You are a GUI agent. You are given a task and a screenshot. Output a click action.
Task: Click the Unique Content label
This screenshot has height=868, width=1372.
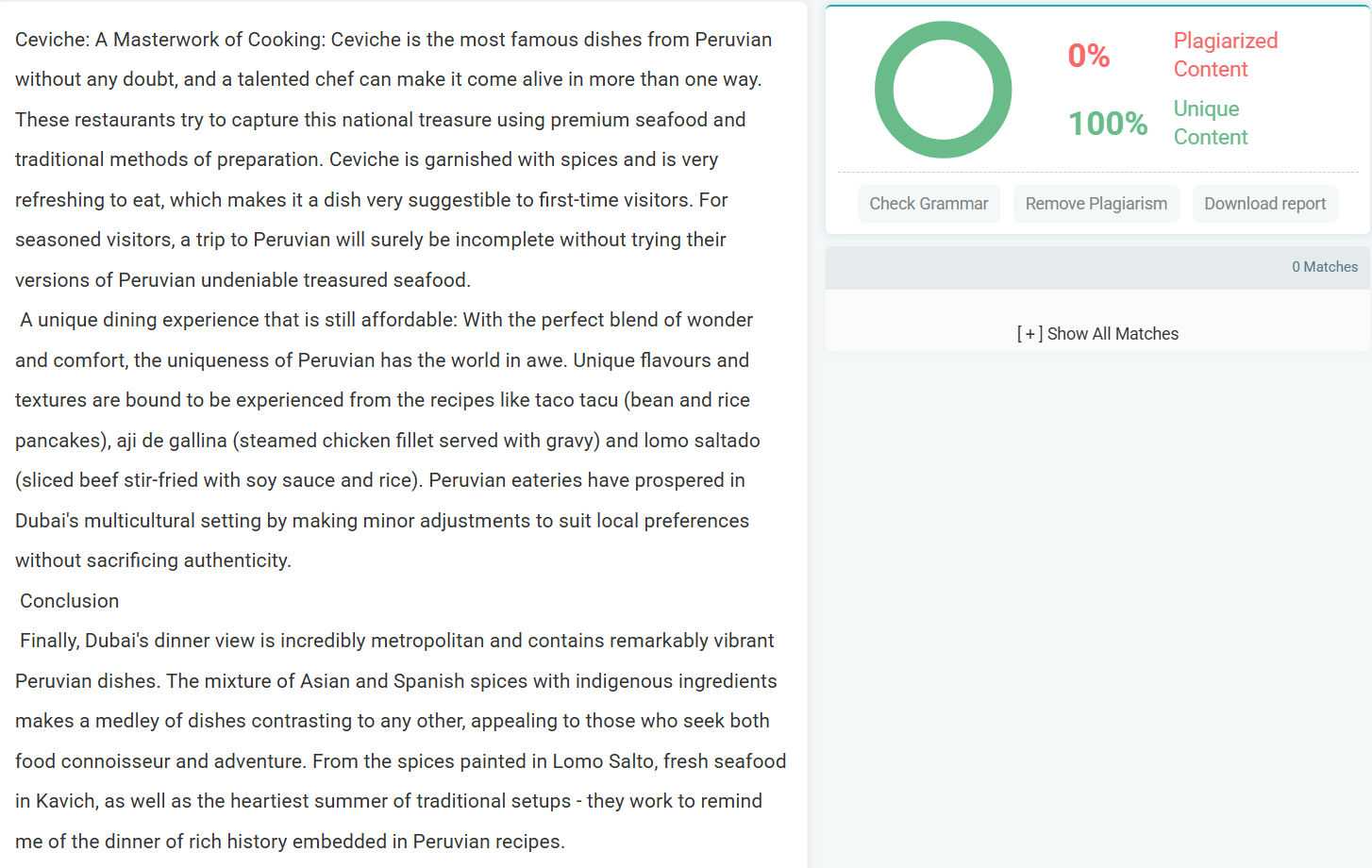pyautogui.click(x=1210, y=123)
